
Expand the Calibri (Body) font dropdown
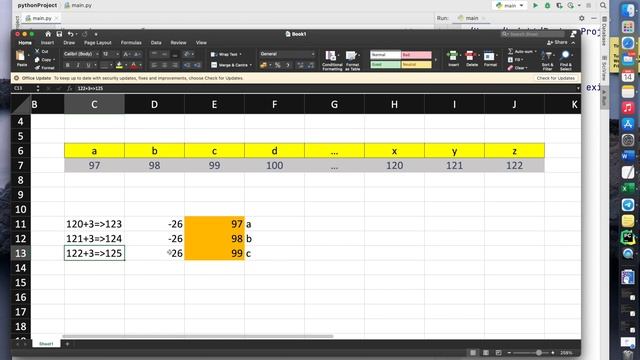97,54
